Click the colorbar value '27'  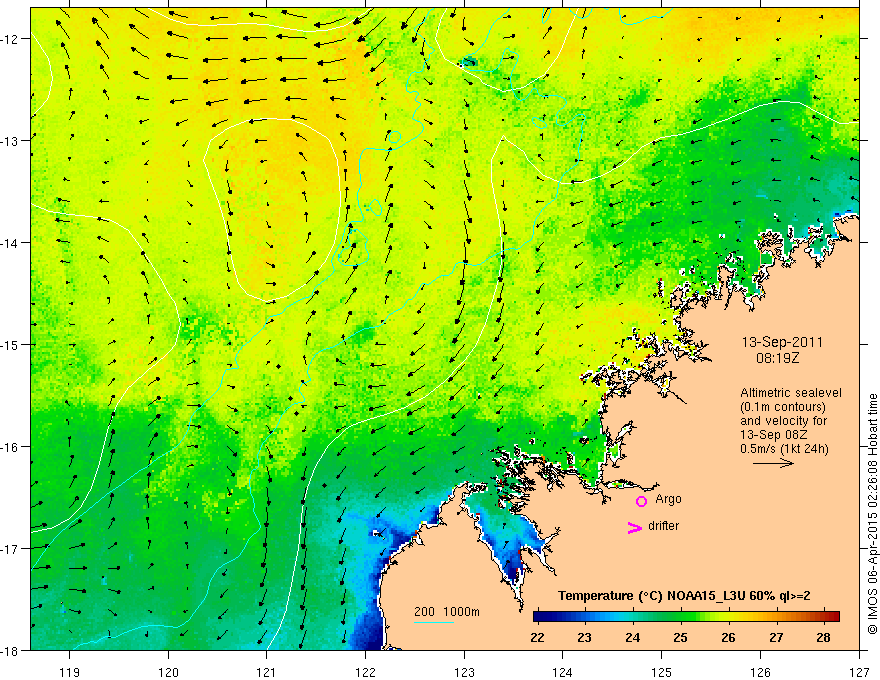point(776,637)
